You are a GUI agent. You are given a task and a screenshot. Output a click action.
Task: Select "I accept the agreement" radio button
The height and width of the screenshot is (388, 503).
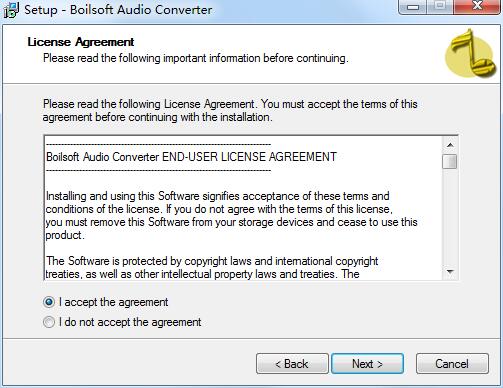pyautogui.click(x=49, y=302)
